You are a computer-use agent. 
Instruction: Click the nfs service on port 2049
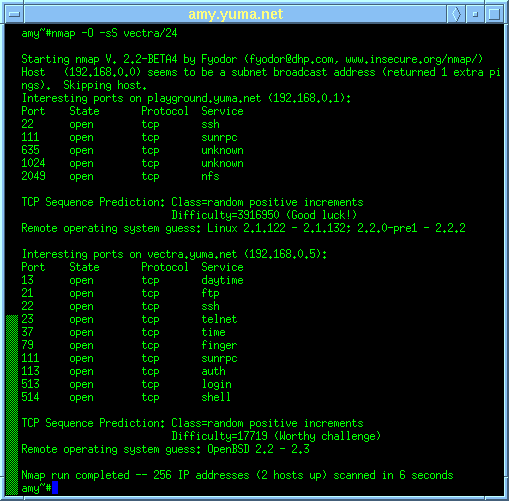click(210, 176)
